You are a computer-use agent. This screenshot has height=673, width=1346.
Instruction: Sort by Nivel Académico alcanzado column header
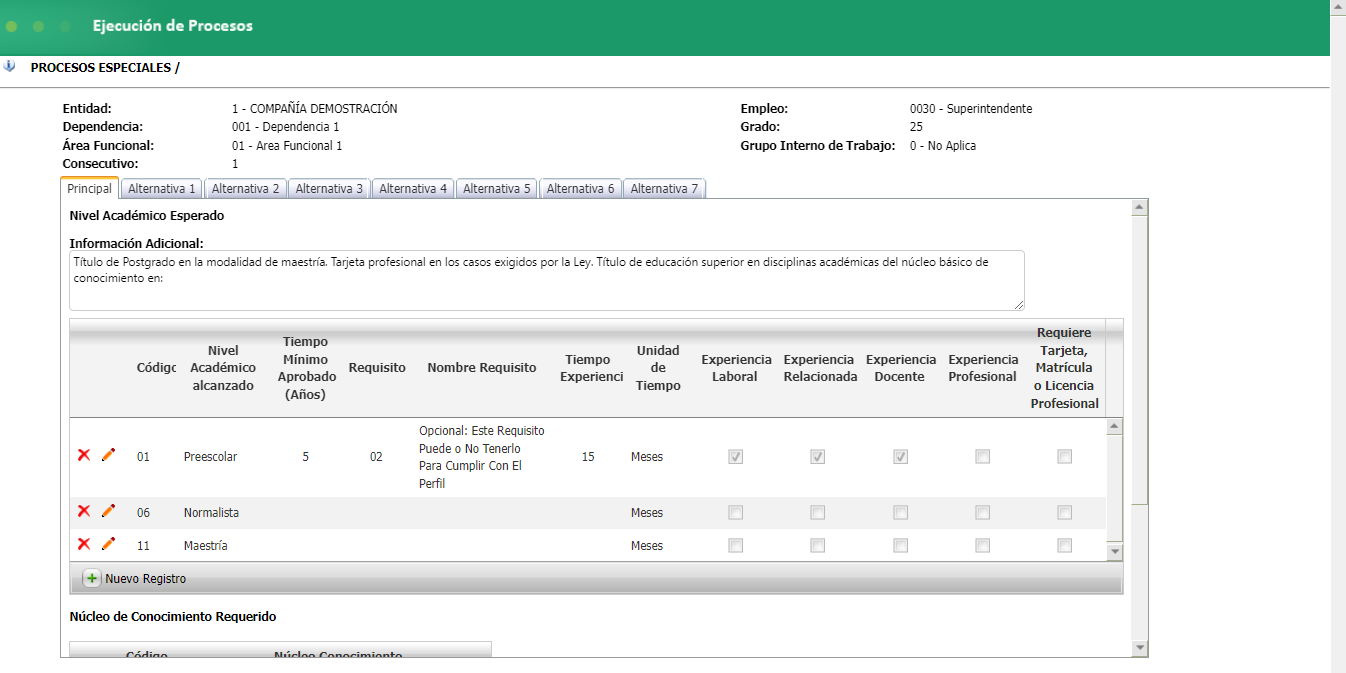[x=223, y=368]
